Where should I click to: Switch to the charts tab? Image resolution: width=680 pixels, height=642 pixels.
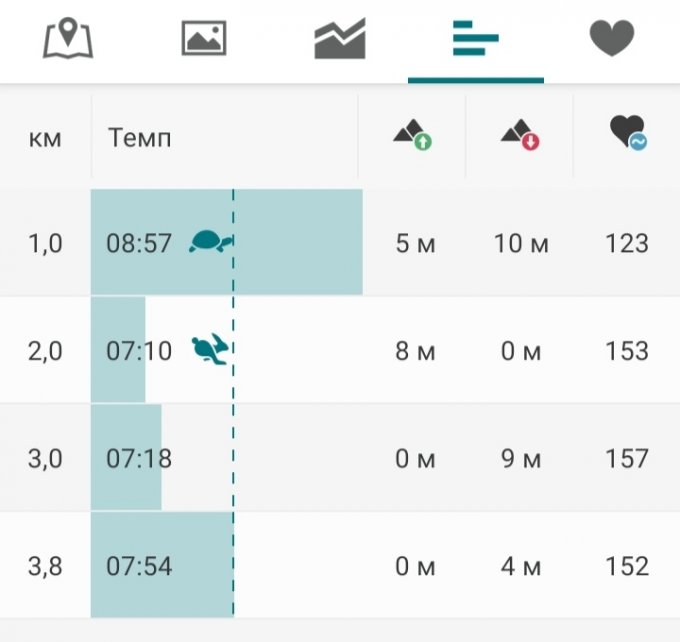pyautogui.click(x=340, y=40)
